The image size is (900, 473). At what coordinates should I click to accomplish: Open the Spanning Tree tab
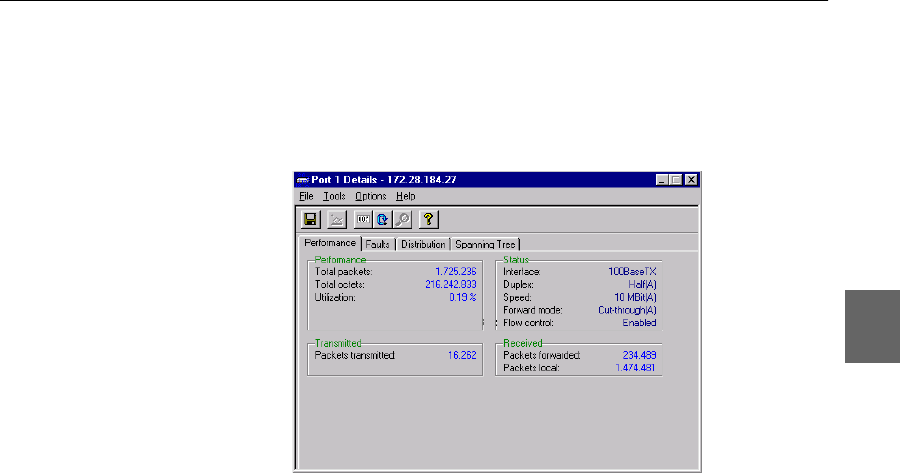click(x=486, y=244)
